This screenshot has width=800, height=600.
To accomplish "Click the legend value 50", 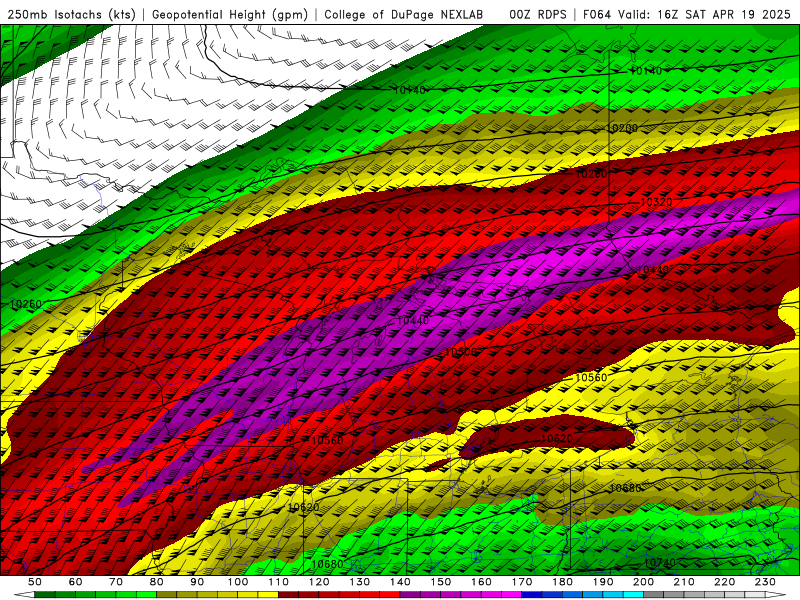I will click(35, 582).
